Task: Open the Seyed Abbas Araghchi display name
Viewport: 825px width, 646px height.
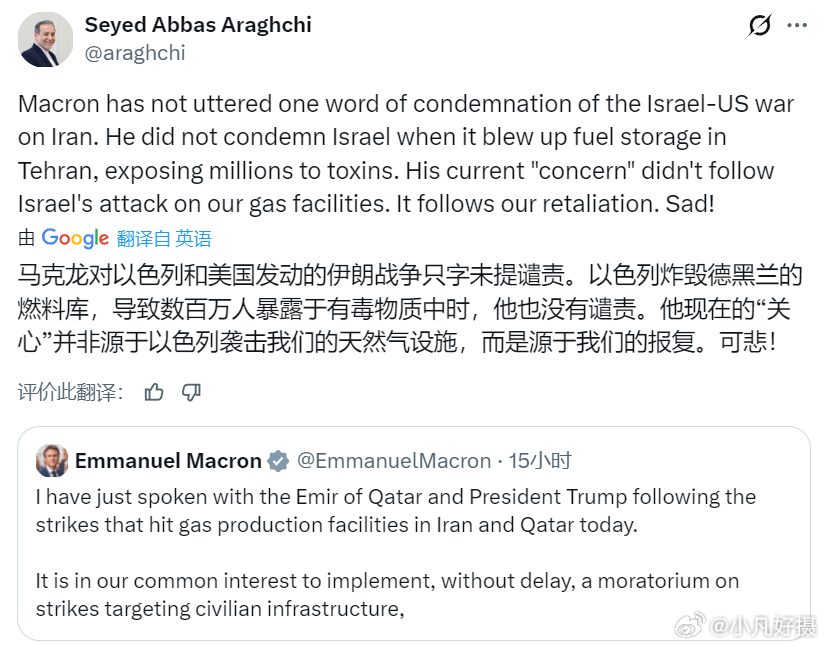Action: click(198, 25)
